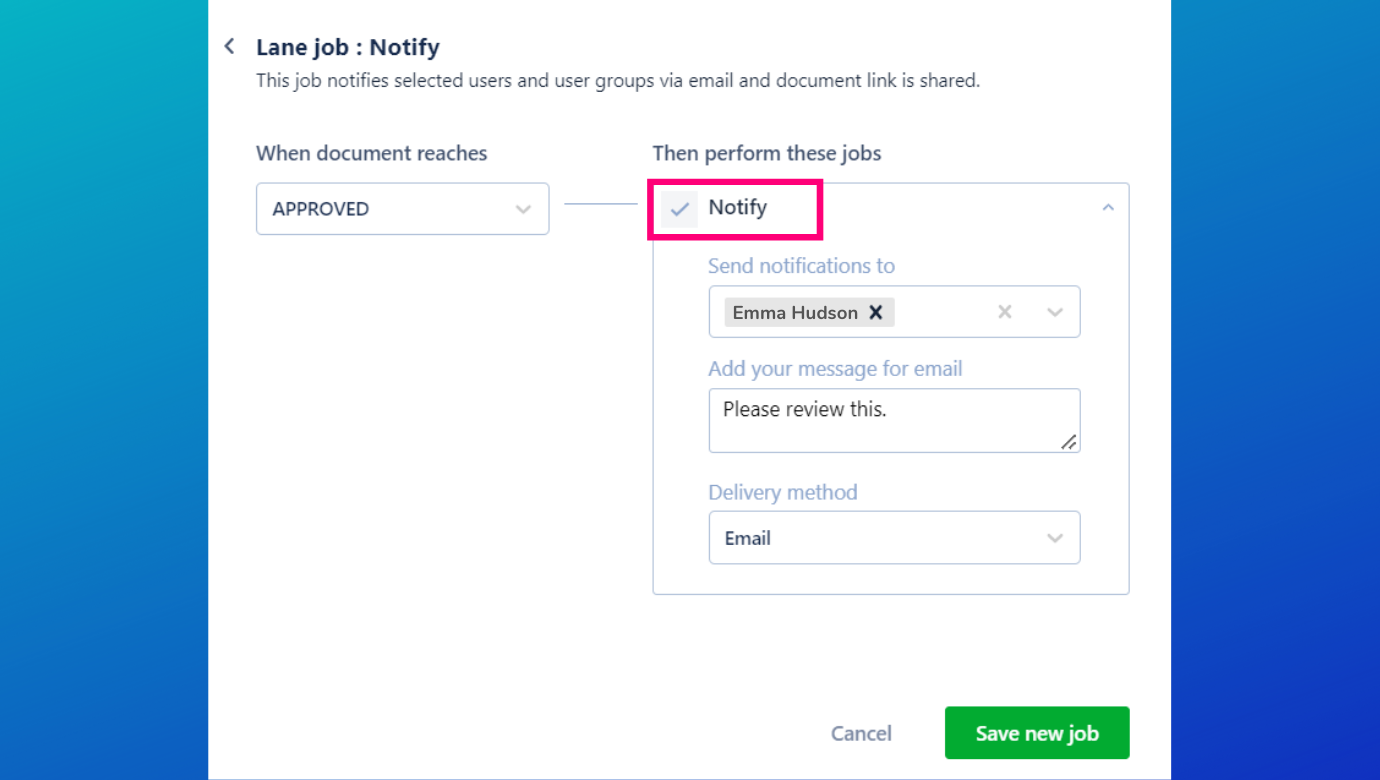The height and width of the screenshot is (780, 1380).
Task: Open the Delivery method dropdown
Action: (x=894, y=537)
